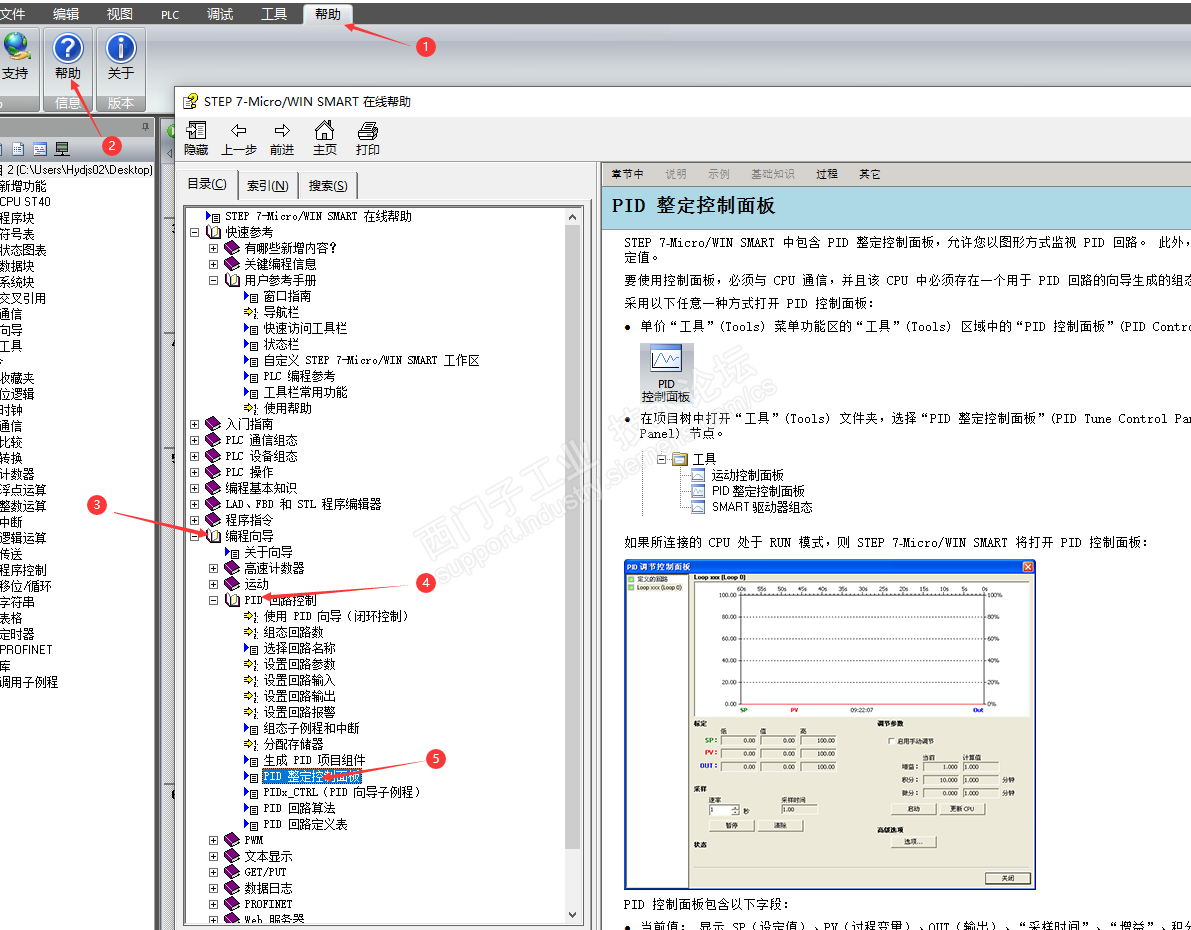Viewport: 1191px width, 930px height.
Task: Open 组态子例程和中断 topic
Action: (311, 729)
